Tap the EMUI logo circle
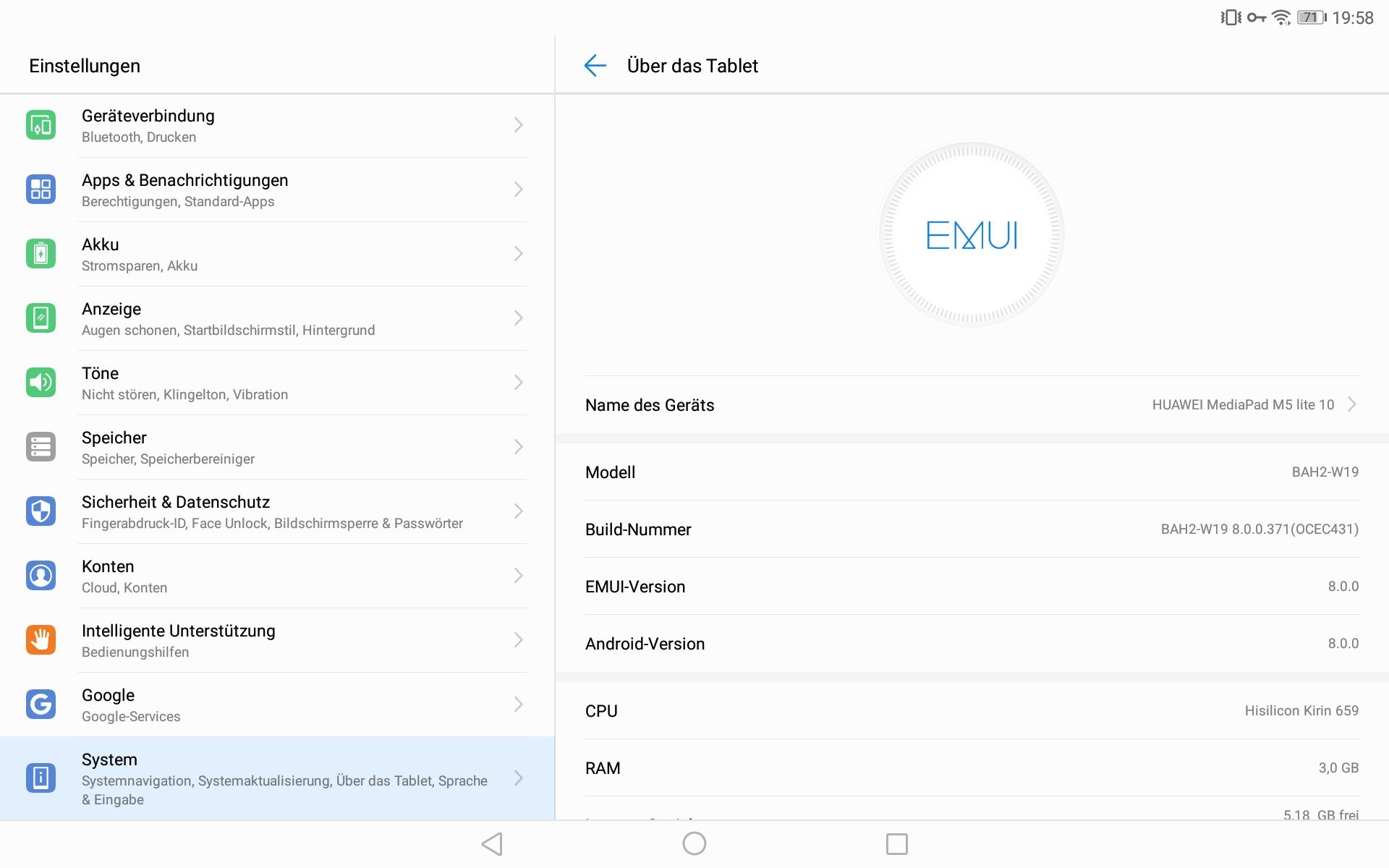Image resolution: width=1389 pixels, height=868 pixels. (x=971, y=235)
